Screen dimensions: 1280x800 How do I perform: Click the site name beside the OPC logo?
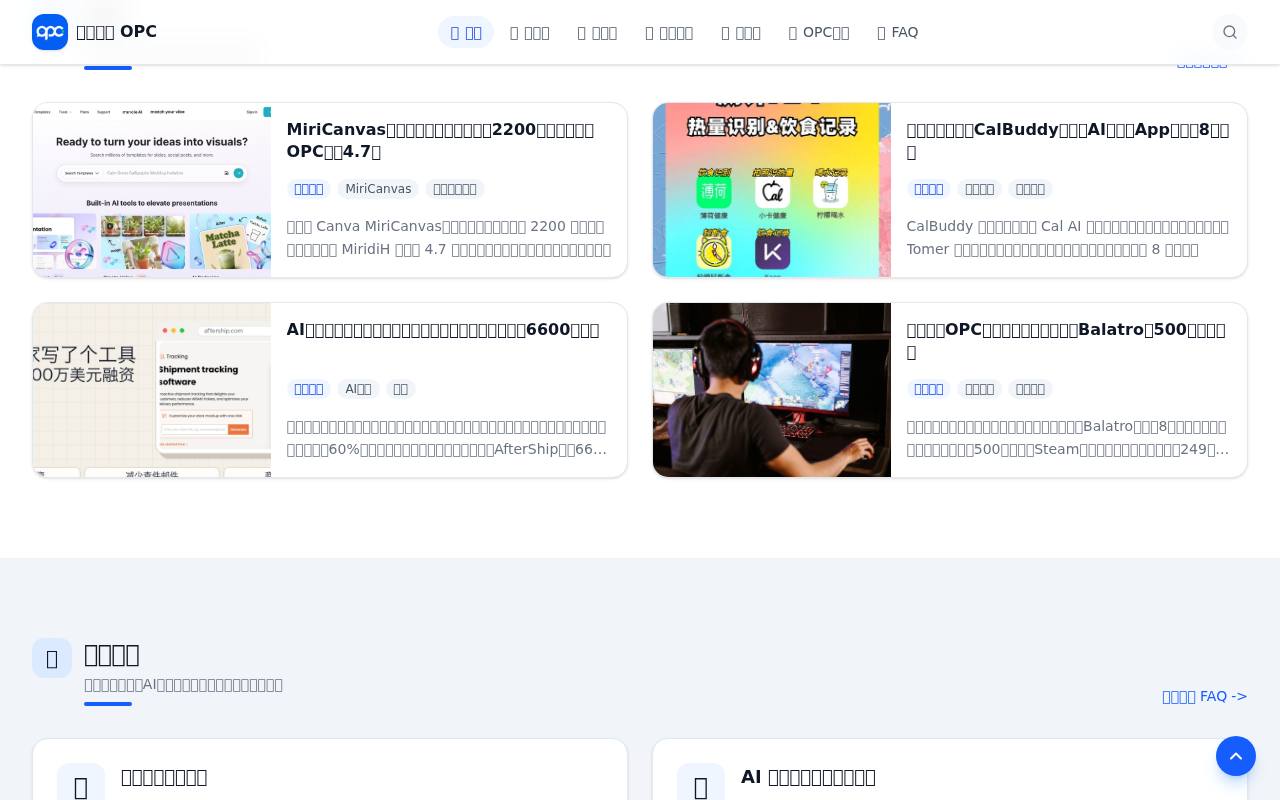116,32
